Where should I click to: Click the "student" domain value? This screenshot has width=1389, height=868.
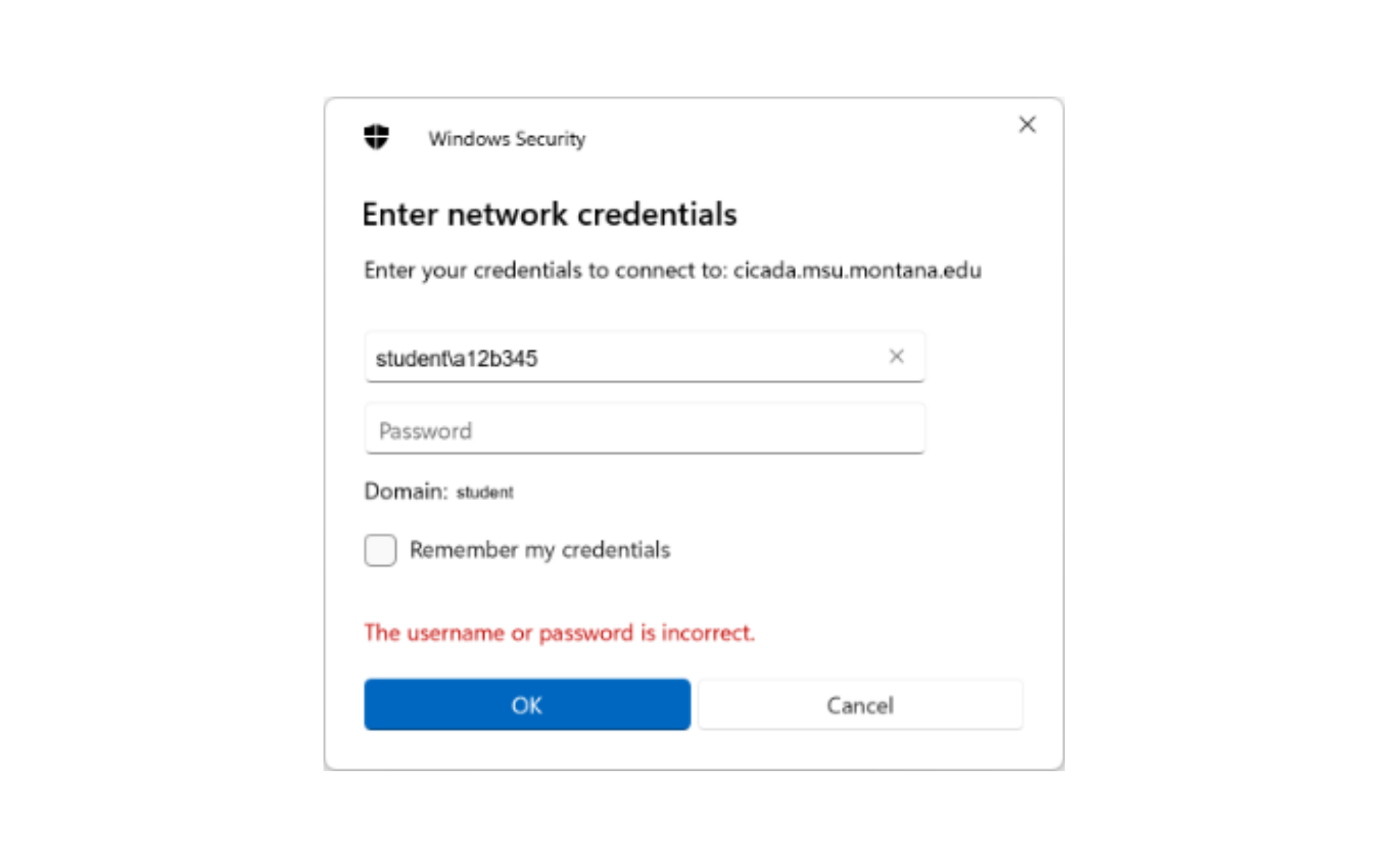(485, 492)
